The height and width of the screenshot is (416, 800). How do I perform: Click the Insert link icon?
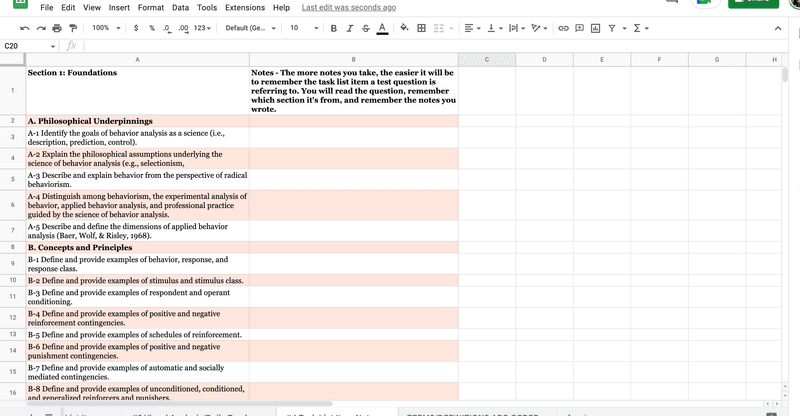click(563, 28)
